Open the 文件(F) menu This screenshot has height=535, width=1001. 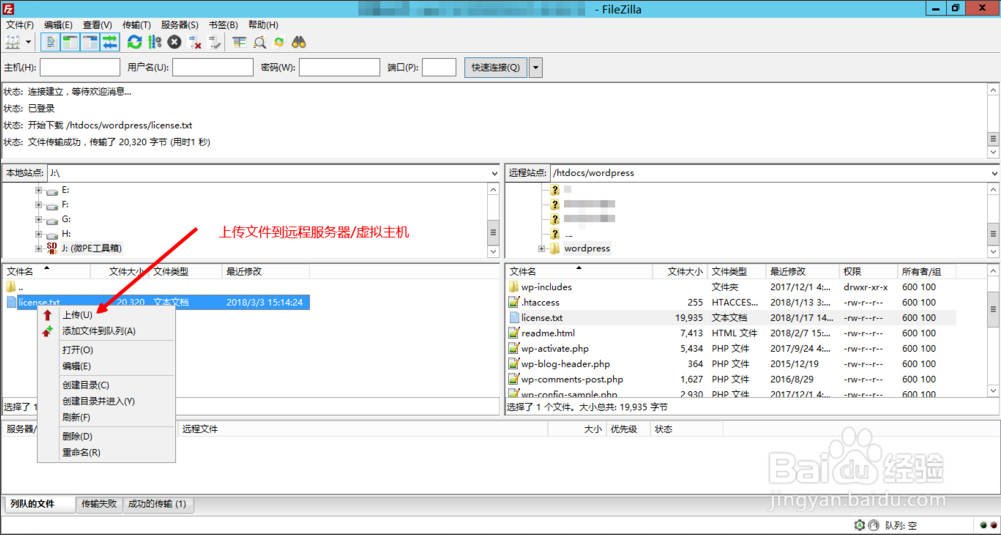pos(20,25)
